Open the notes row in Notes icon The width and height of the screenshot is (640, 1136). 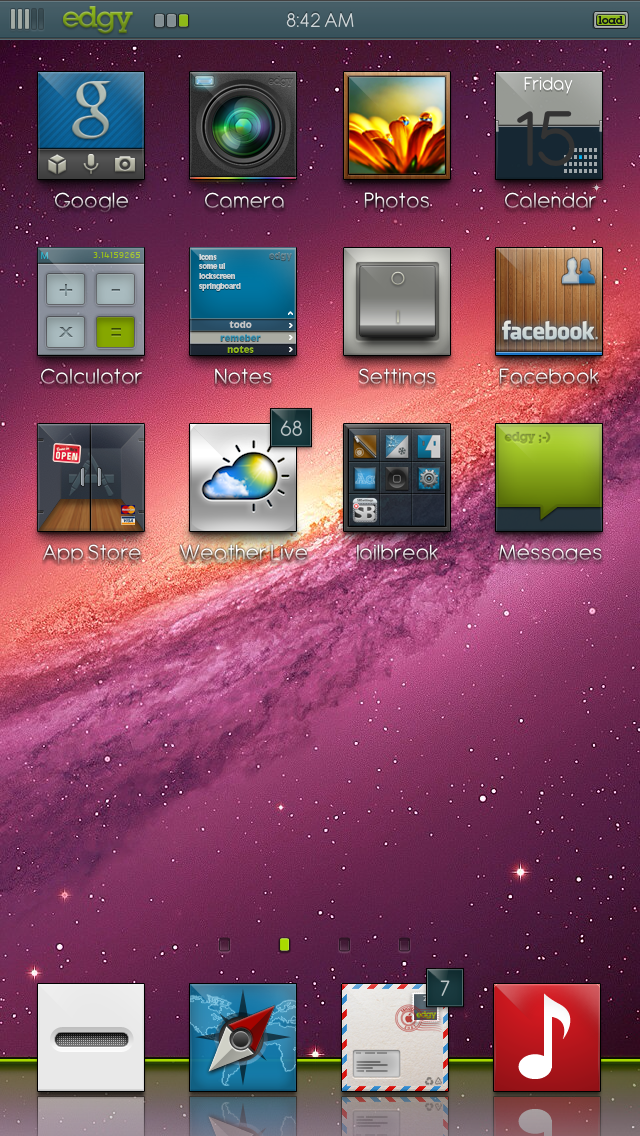[243, 349]
